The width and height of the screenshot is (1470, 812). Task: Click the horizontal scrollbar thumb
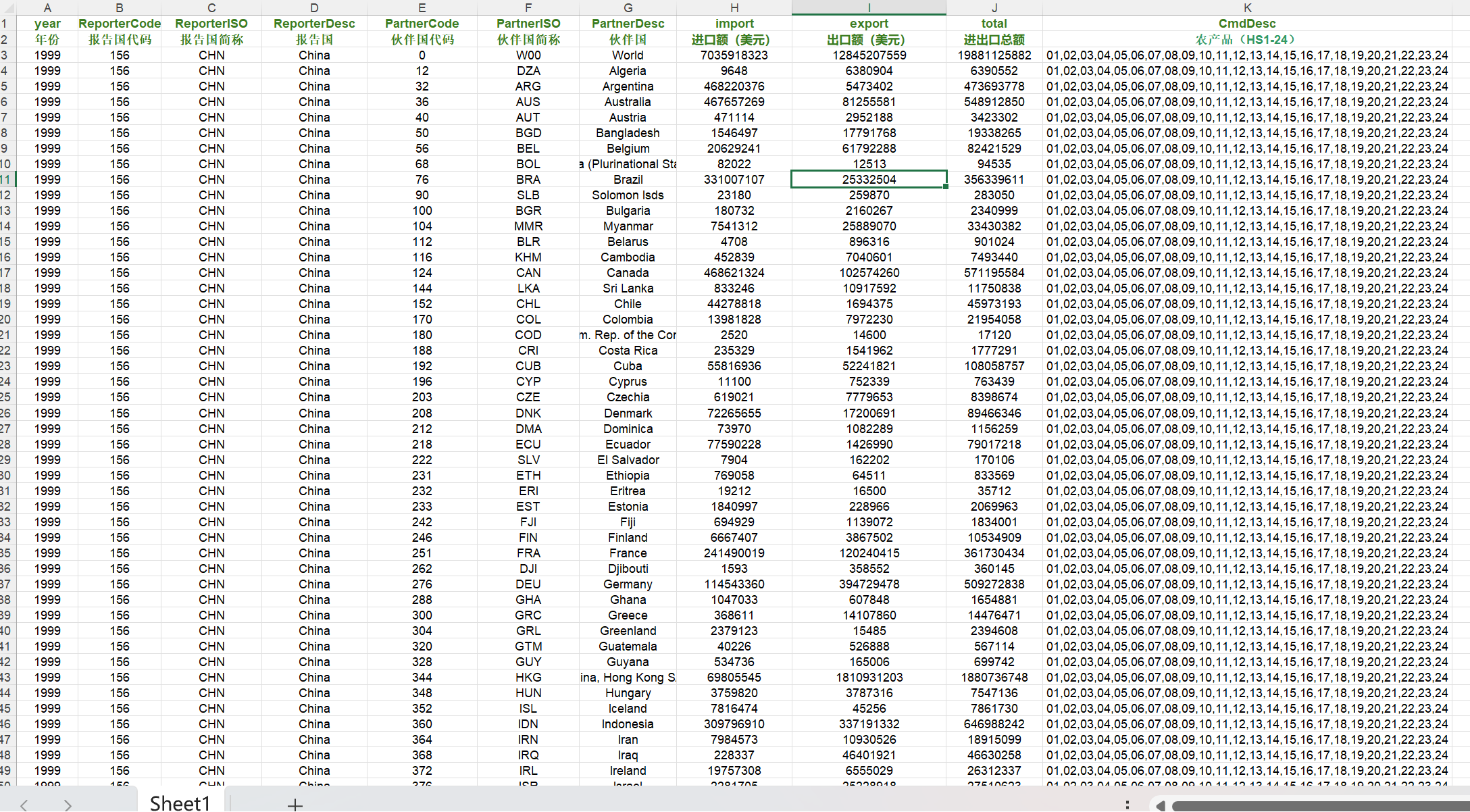coord(1317,806)
